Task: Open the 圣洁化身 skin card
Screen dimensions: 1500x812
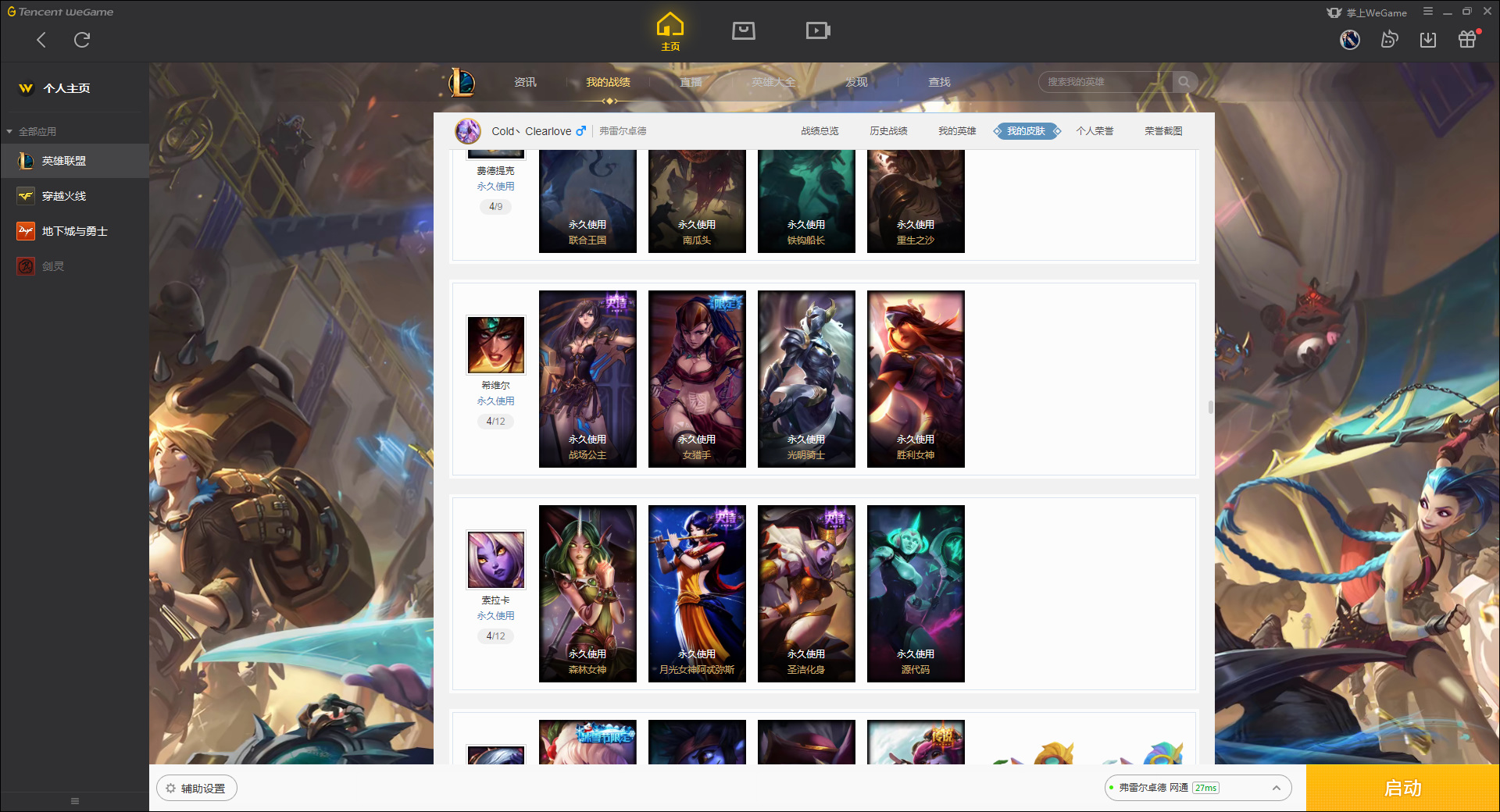Action: (x=806, y=593)
